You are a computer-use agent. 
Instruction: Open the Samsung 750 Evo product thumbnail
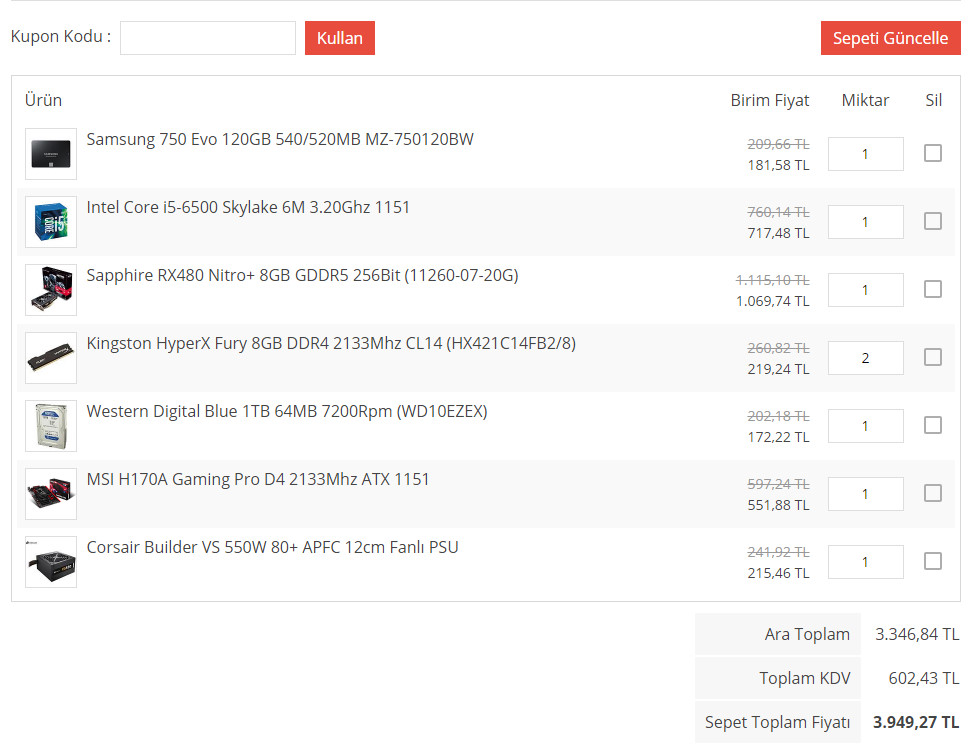tap(51, 154)
